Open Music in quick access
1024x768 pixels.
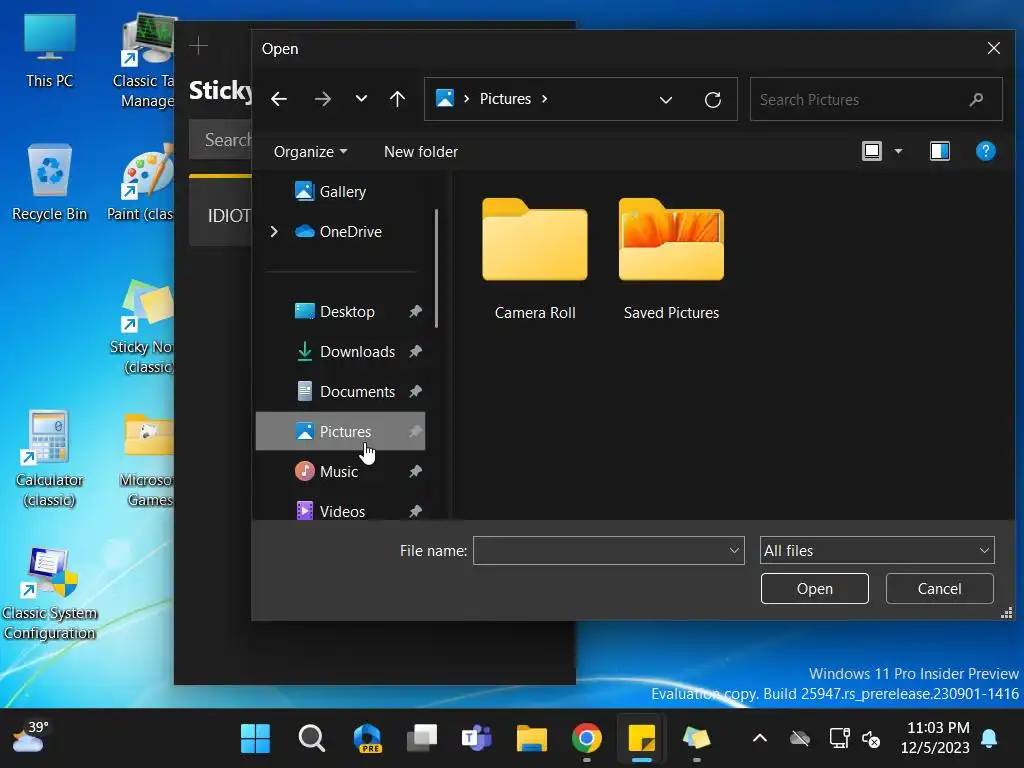pos(340,471)
